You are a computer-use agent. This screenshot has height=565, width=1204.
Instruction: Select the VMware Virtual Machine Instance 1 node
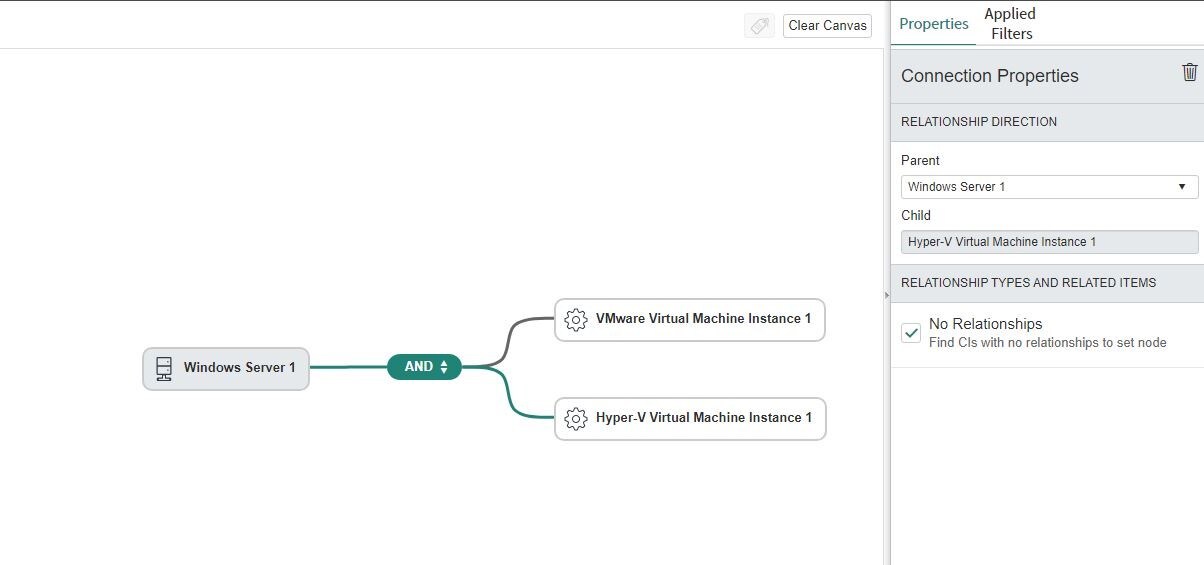pyautogui.click(x=690, y=319)
